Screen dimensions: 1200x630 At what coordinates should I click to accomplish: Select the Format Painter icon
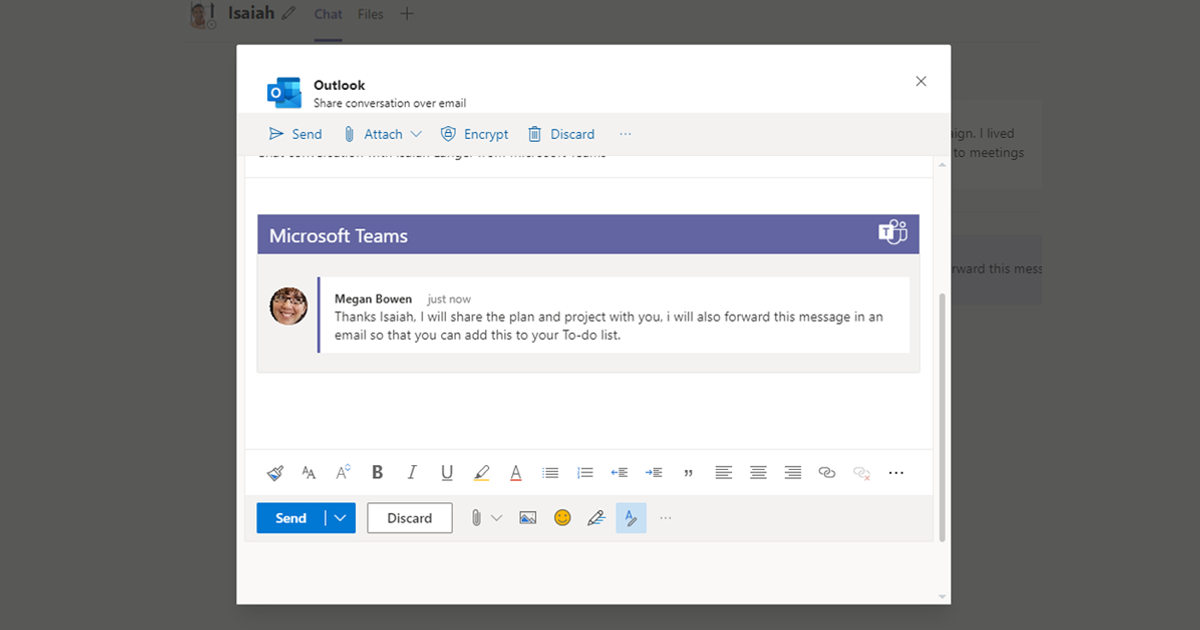click(274, 472)
